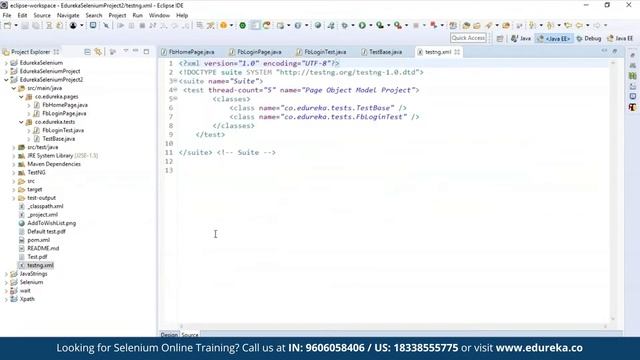Click the top icon in right trim bar
This screenshot has width=640, height=360.
tap(633, 55)
